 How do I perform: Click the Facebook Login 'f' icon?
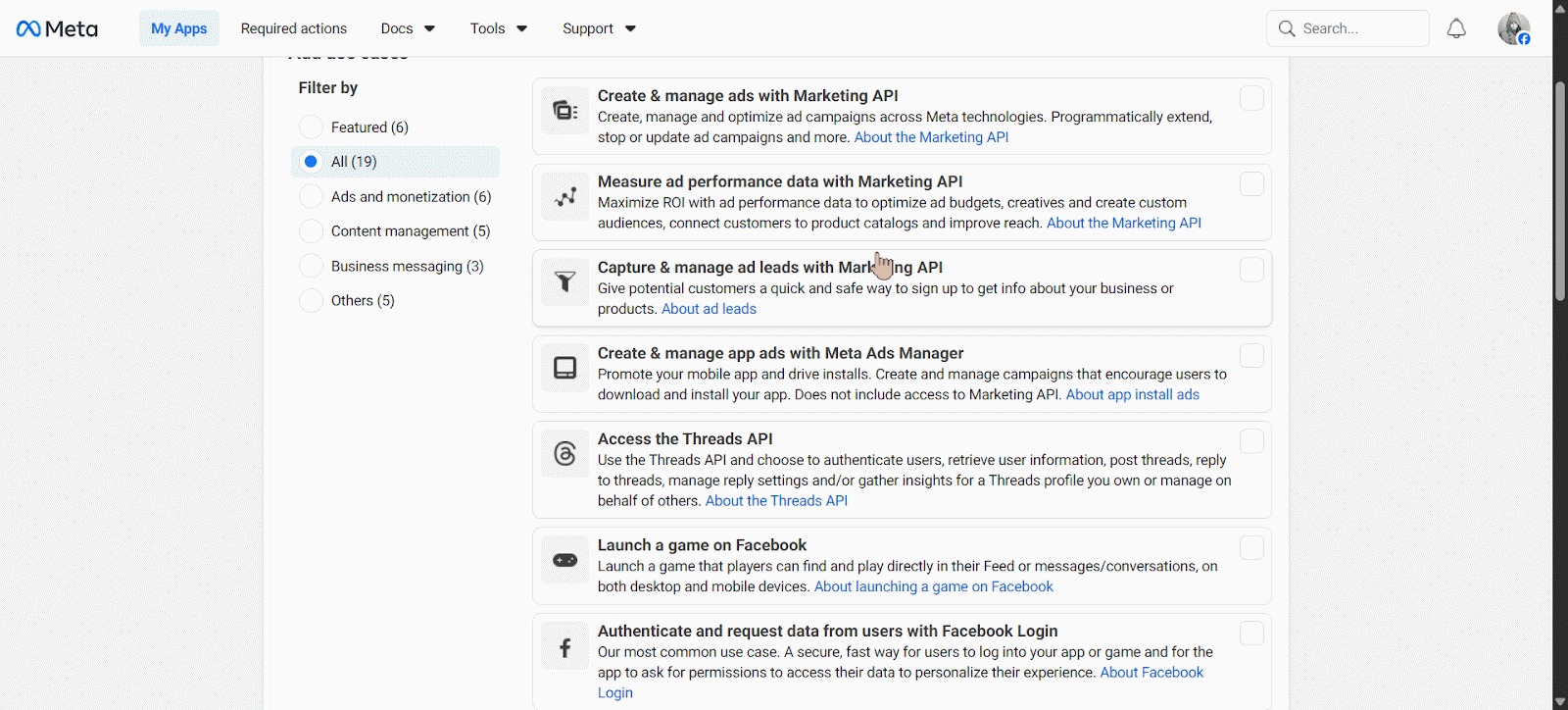565,647
